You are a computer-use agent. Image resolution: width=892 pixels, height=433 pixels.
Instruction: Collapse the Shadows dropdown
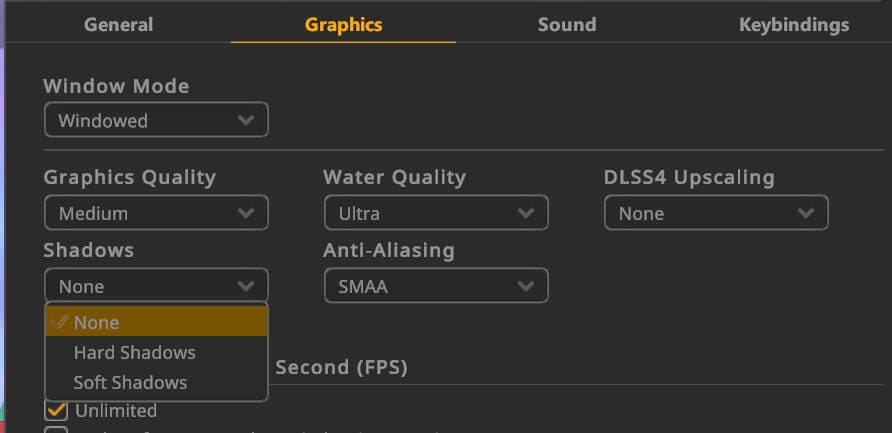tap(156, 286)
